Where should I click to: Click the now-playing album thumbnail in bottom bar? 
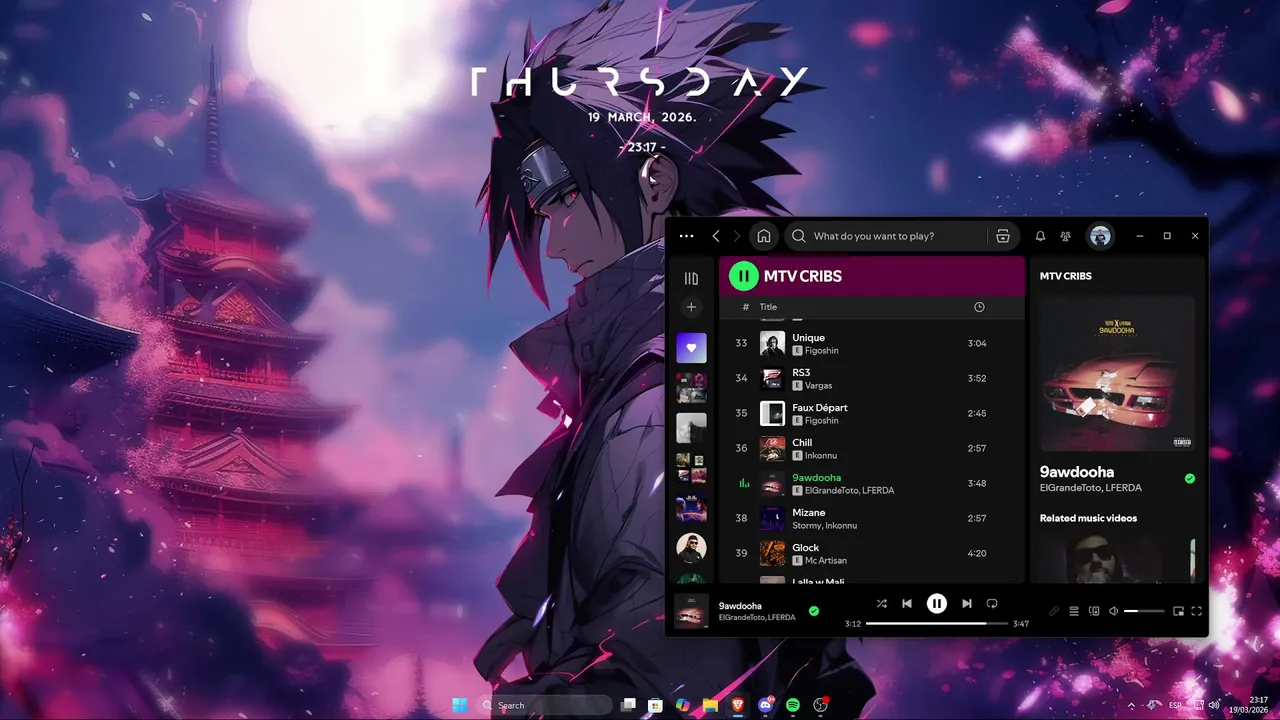pyautogui.click(x=691, y=611)
